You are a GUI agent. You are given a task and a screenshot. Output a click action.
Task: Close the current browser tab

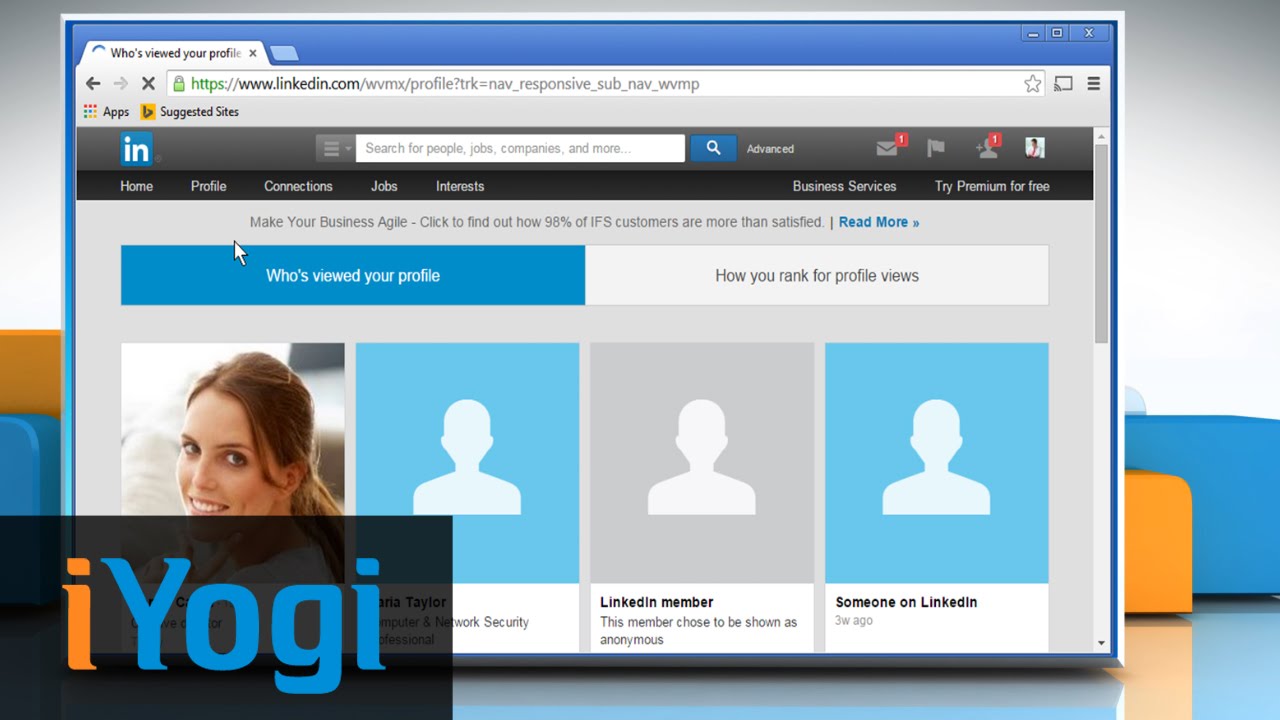[x=253, y=53]
